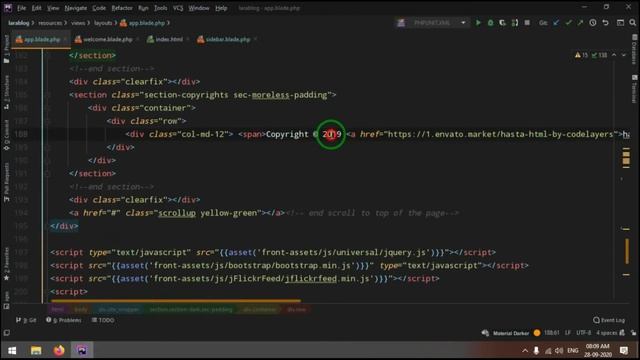The height and width of the screenshot is (360, 640).
Task: Open the Event Log button
Action: 609,320
